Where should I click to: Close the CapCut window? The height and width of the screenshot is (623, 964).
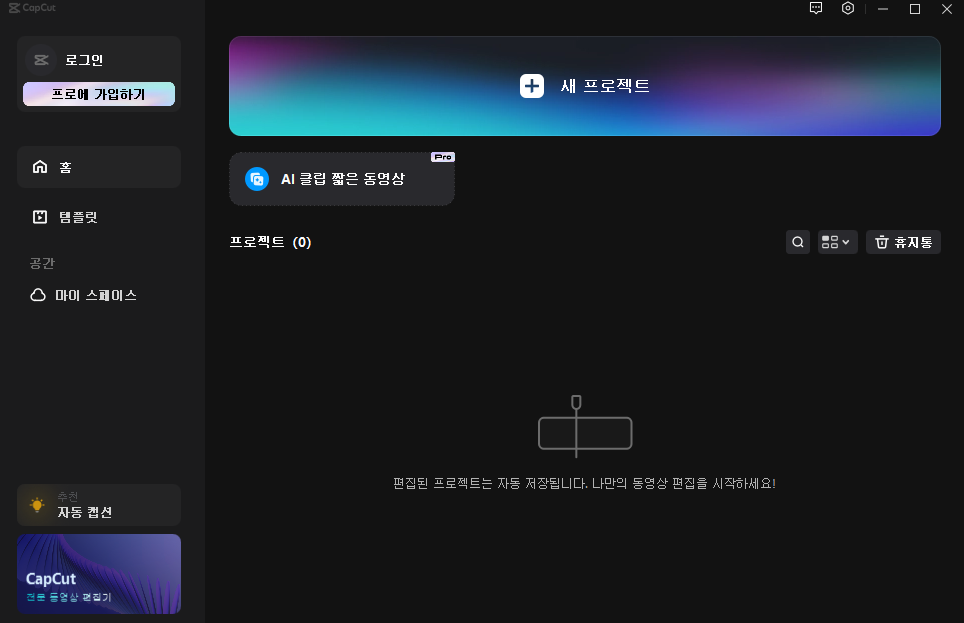(947, 9)
